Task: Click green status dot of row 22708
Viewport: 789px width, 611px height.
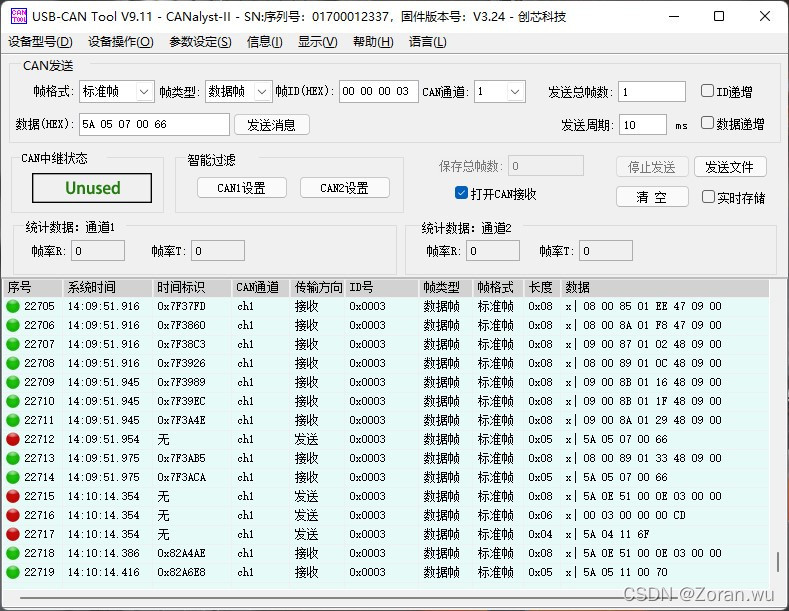Action: (x=13, y=363)
